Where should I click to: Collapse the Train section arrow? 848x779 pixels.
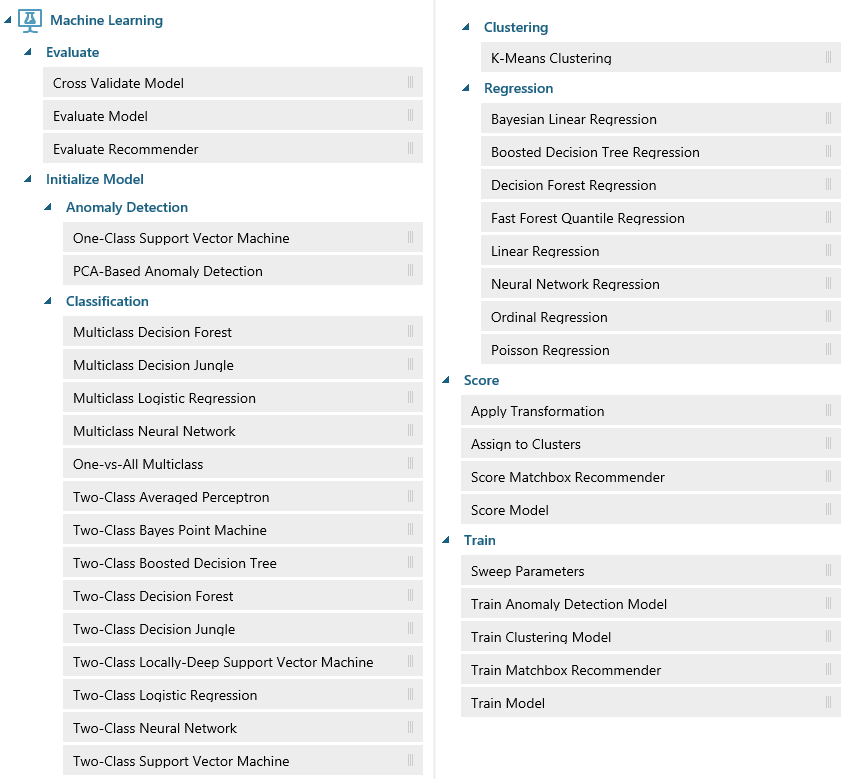click(446, 541)
